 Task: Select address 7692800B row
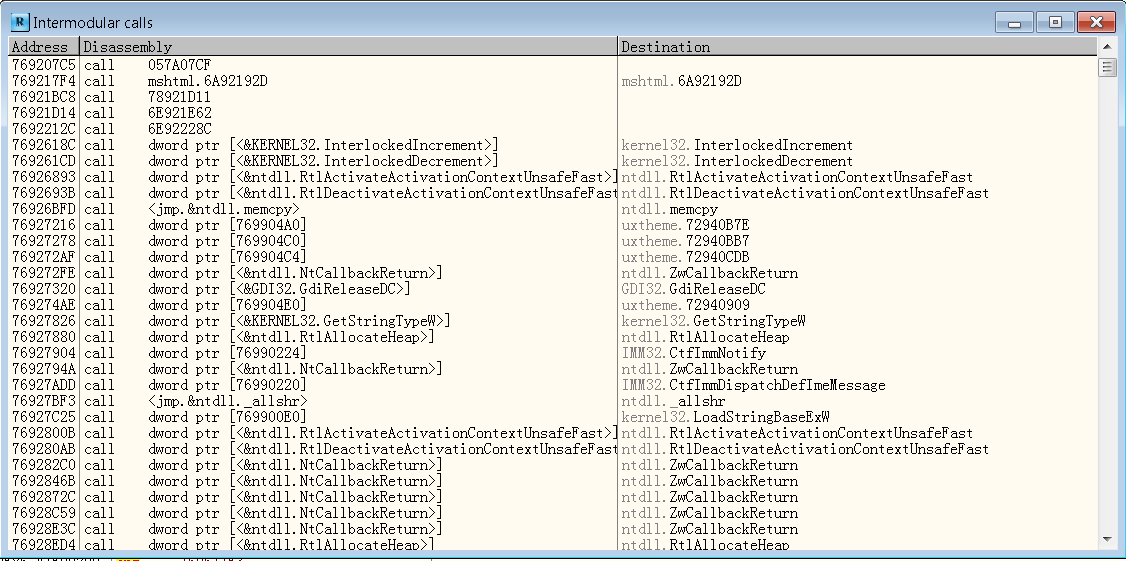pyautogui.click(x=553, y=433)
